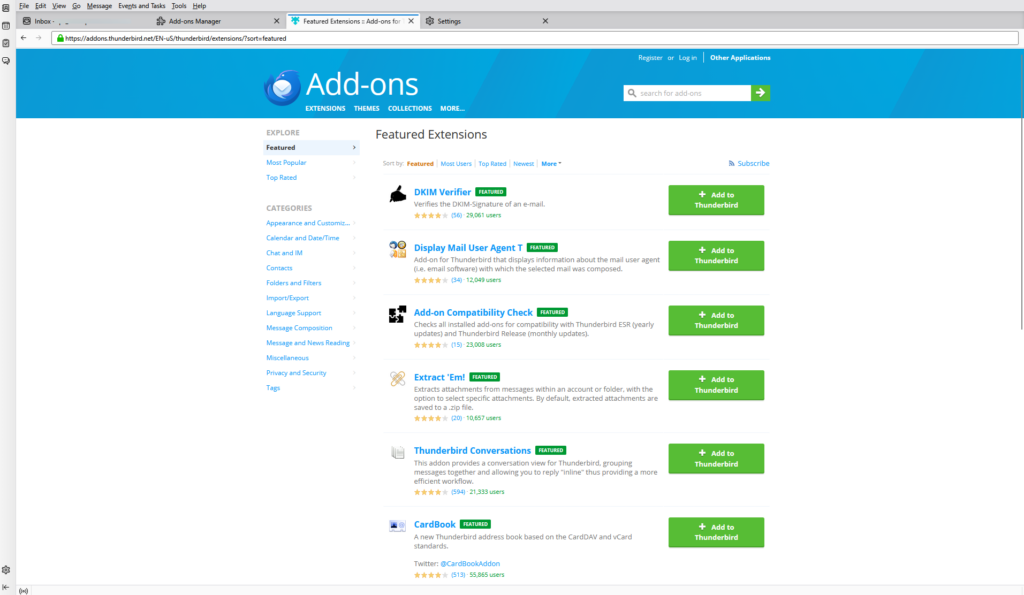
Task: Open the Settings gear icon in left sidebar
Action: [6, 570]
